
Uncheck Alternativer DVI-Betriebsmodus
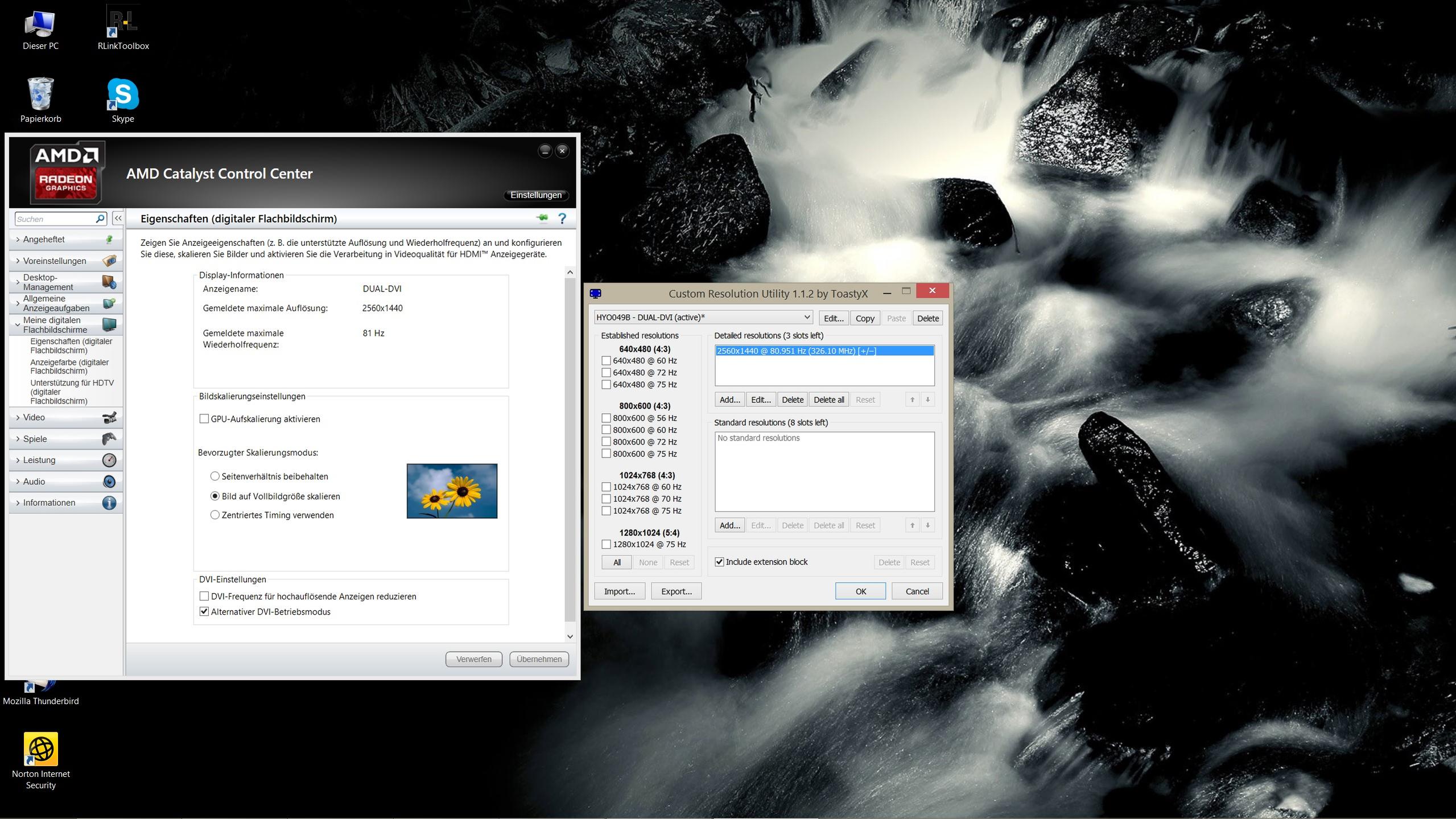pos(204,612)
